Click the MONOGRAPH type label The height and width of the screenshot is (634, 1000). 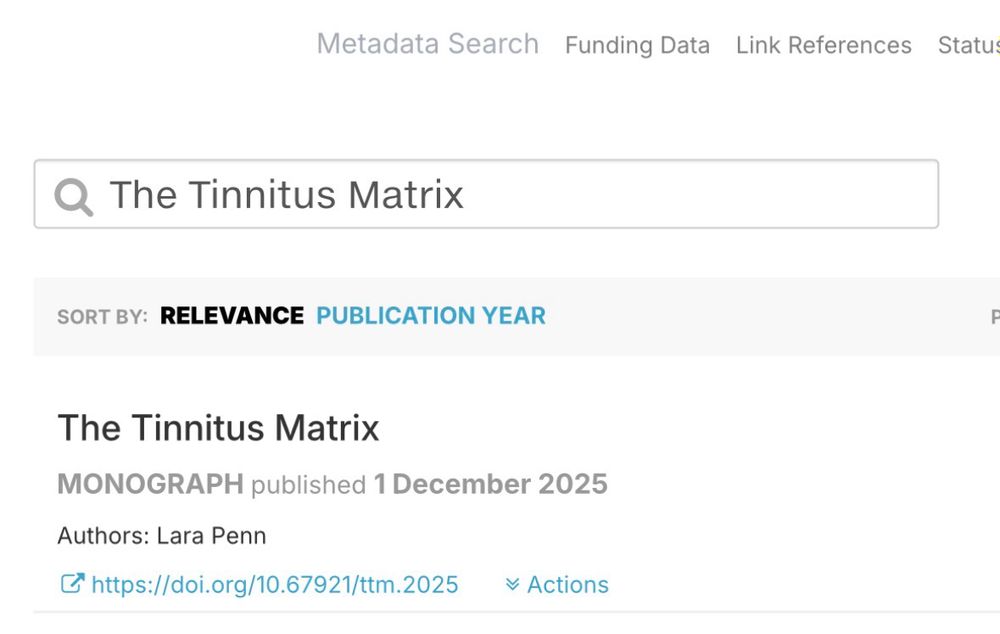pyautogui.click(x=151, y=484)
